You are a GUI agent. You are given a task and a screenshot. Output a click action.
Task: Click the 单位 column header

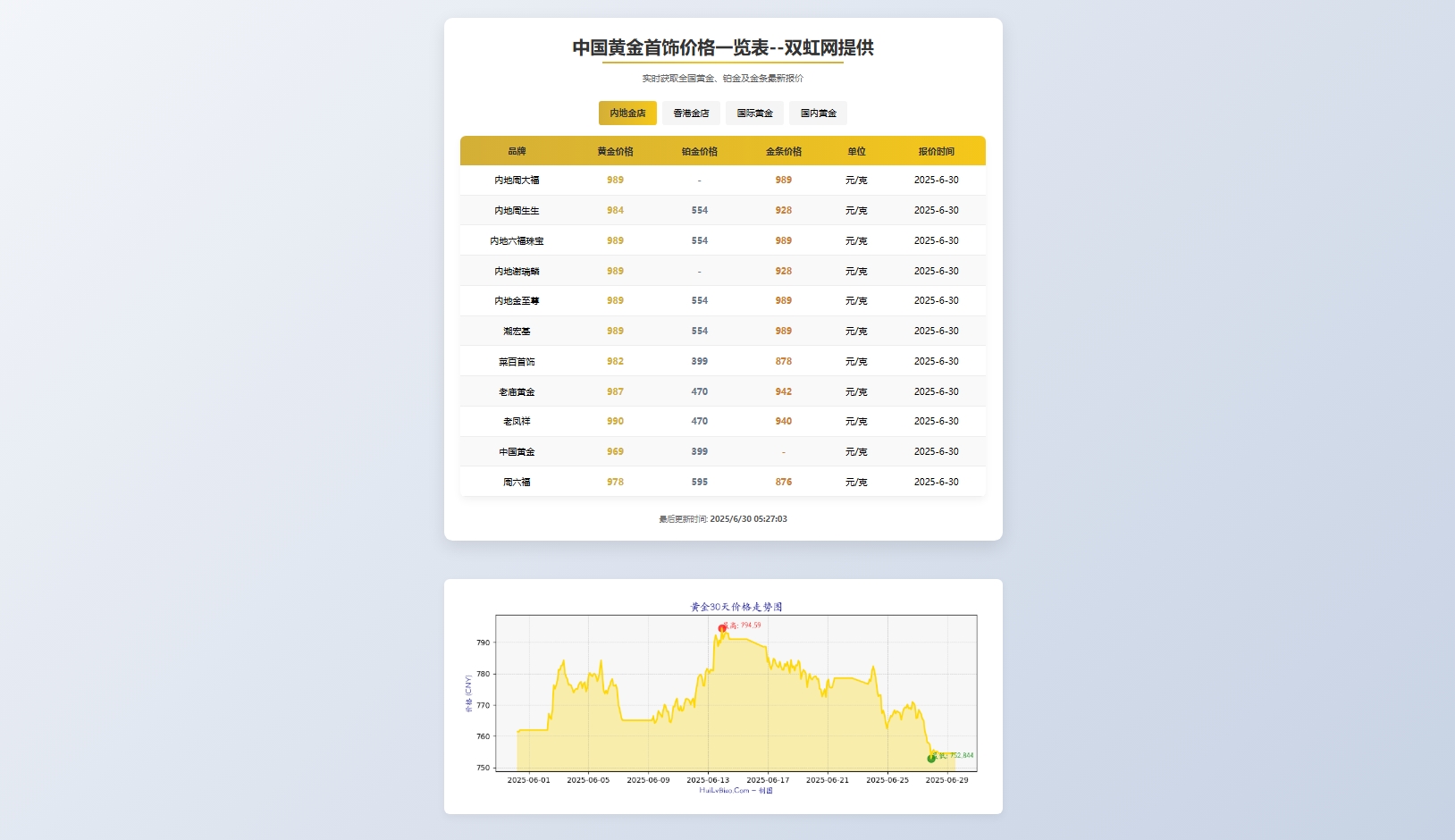coord(856,151)
